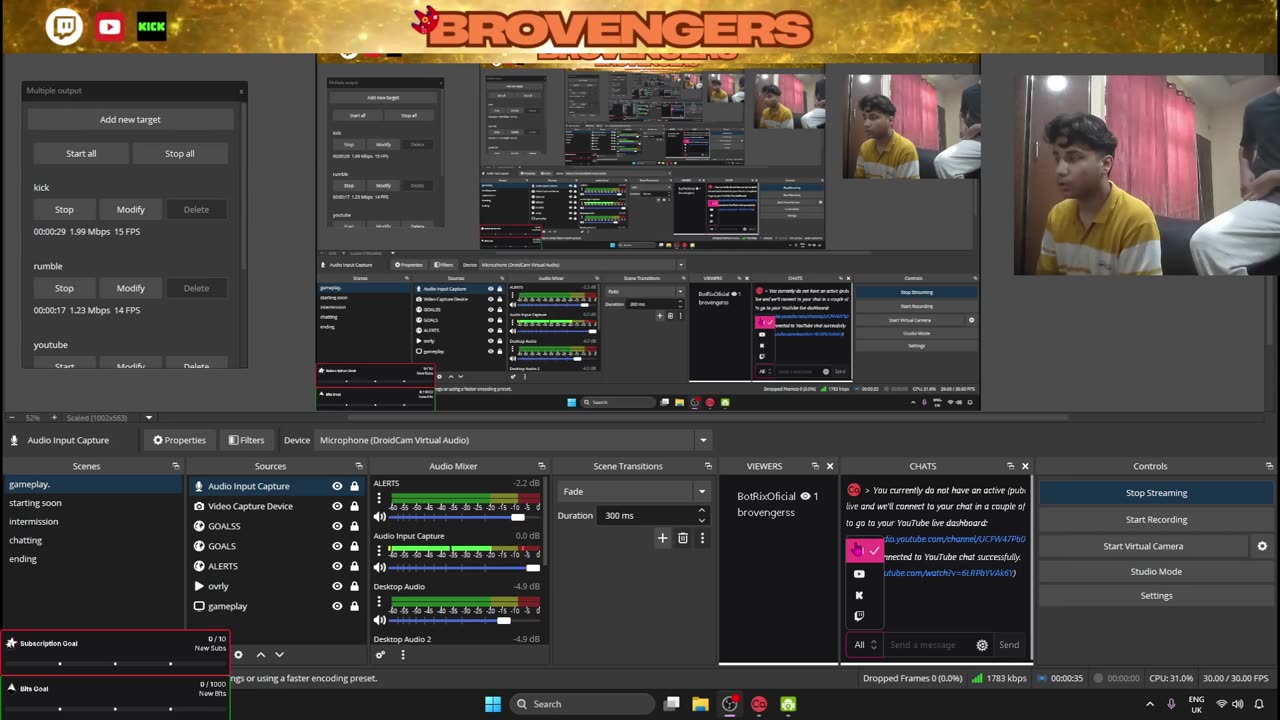Hide the Audio Input Capture source
1280x720 pixels.
click(337, 486)
